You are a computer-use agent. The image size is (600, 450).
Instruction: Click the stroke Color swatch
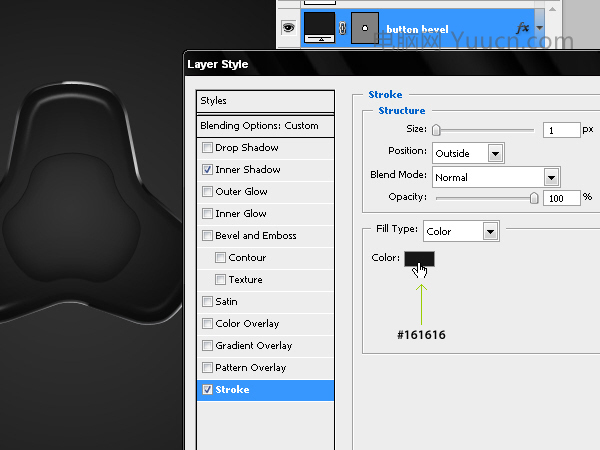click(419, 259)
